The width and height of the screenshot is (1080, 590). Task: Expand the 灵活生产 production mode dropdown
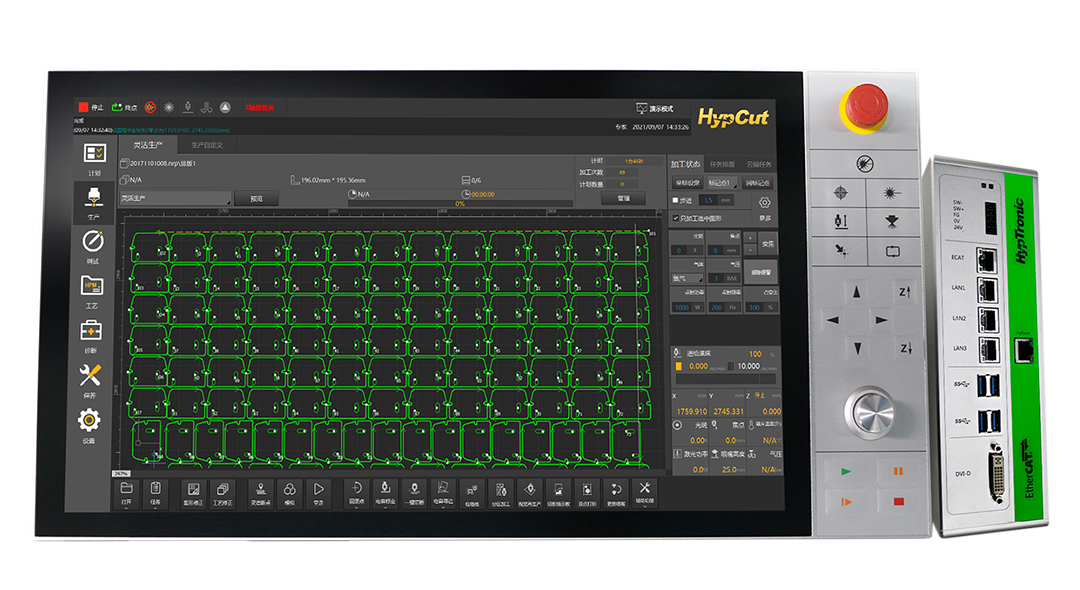tap(174, 199)
